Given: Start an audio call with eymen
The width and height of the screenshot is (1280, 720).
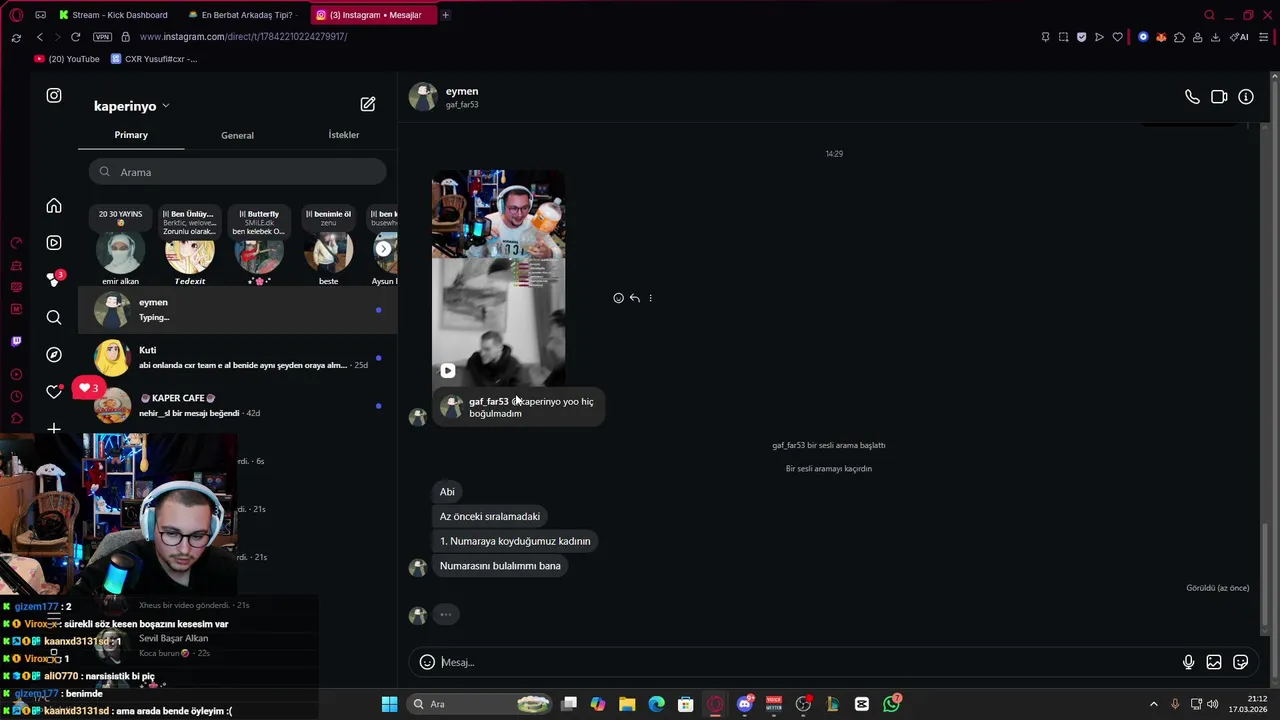Looking at the screenshot, I should (1192, 97).
